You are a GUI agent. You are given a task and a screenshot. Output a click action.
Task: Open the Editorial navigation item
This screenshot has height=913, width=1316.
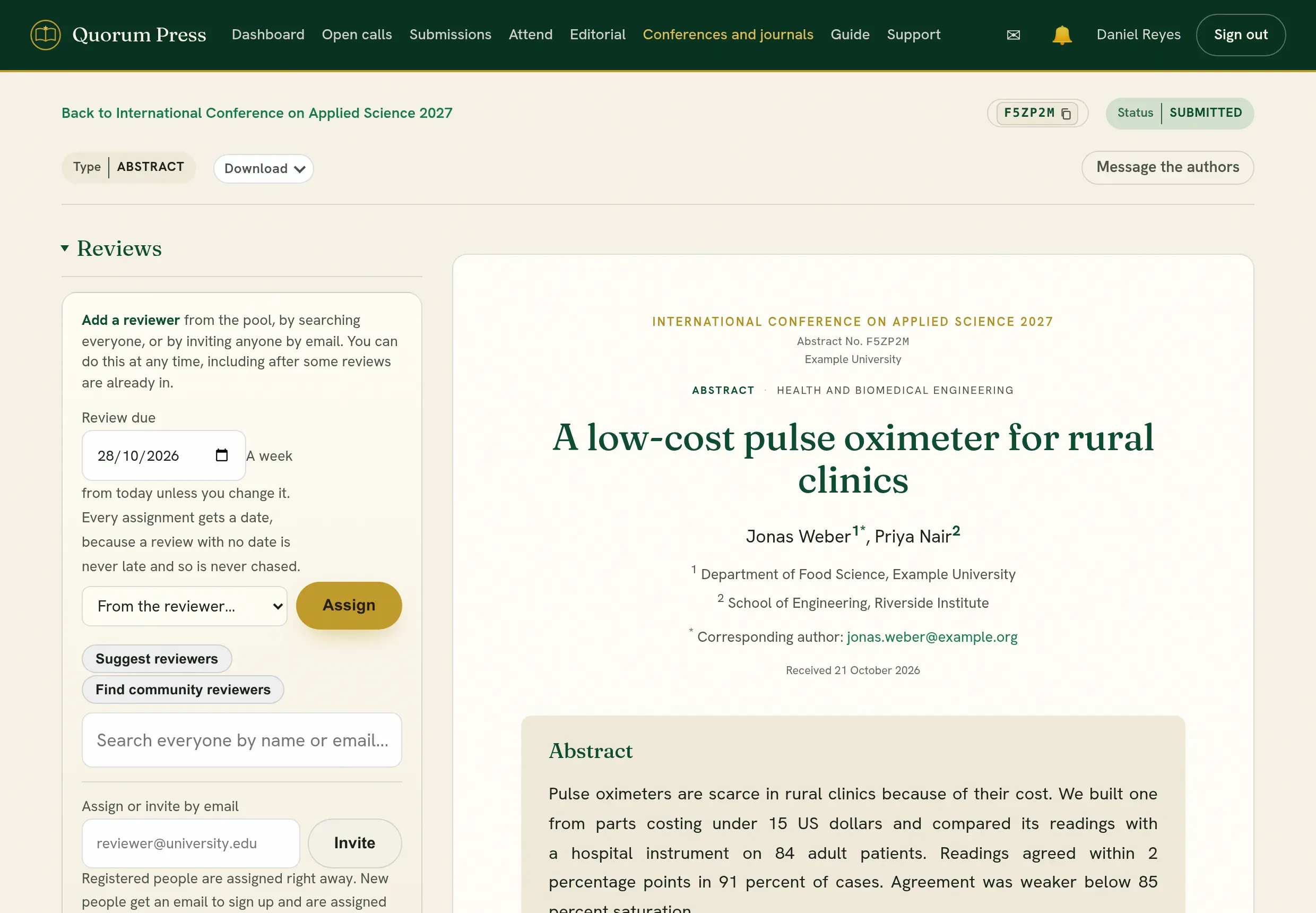597,35
